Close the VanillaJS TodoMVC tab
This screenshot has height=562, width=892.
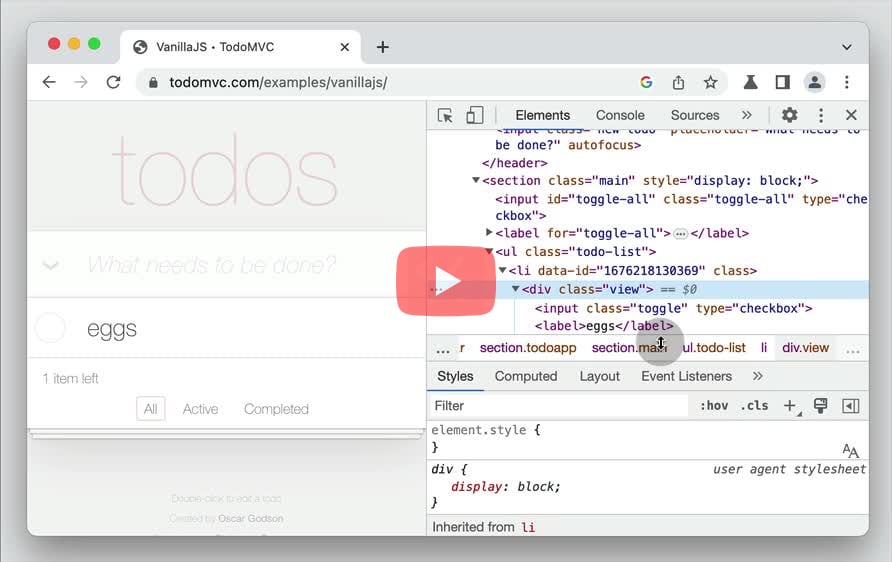345,47
